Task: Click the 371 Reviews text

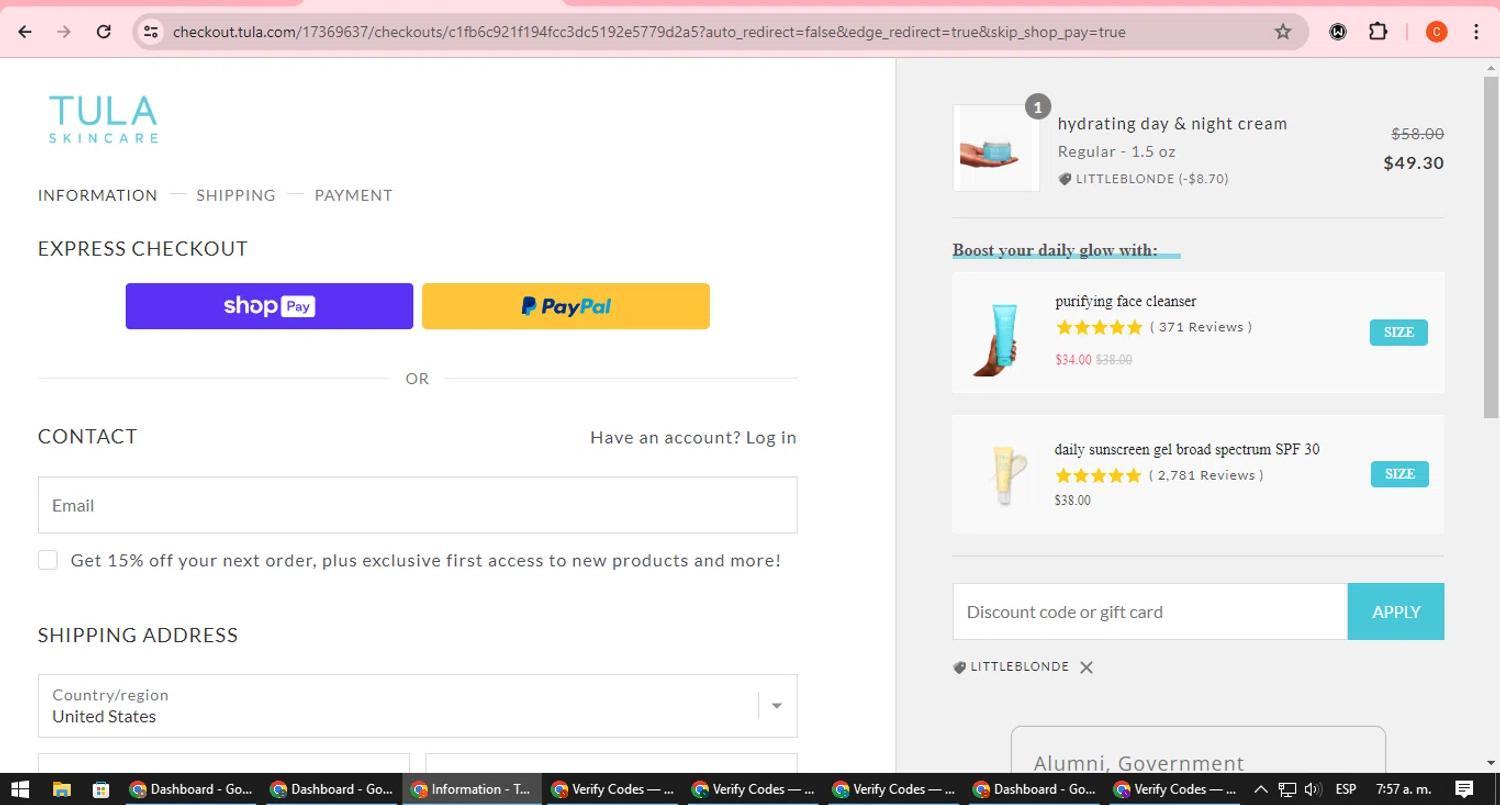Action: pyautogui.click(x=1201, y=327)
